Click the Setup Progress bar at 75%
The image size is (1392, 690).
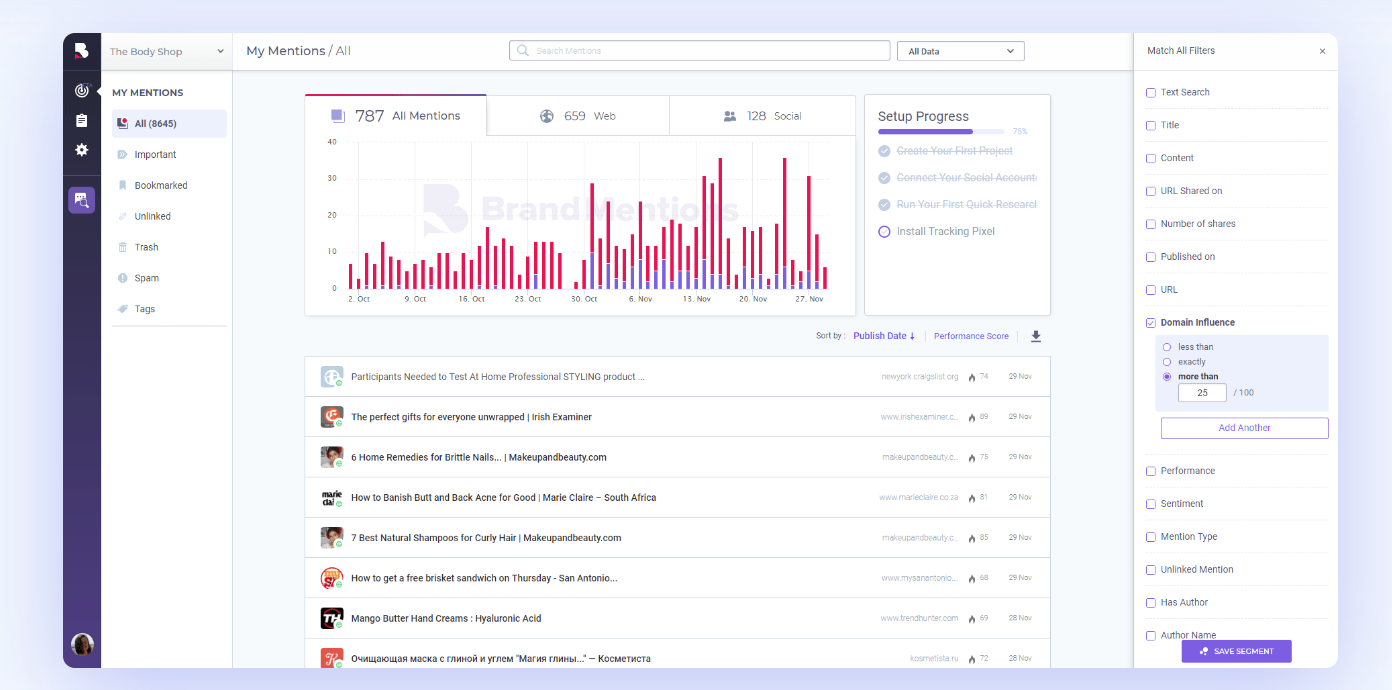[x=941, y=132]
